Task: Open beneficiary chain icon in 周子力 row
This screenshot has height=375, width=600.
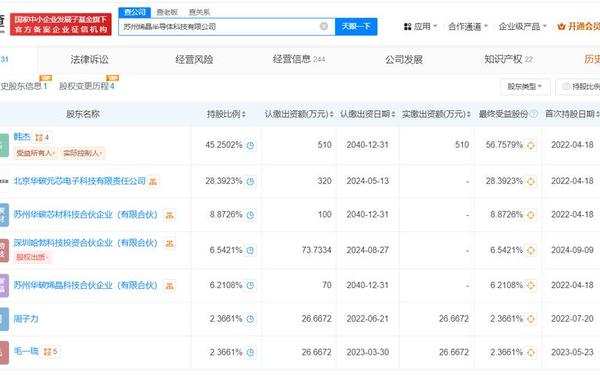Action: pos(531,319)
